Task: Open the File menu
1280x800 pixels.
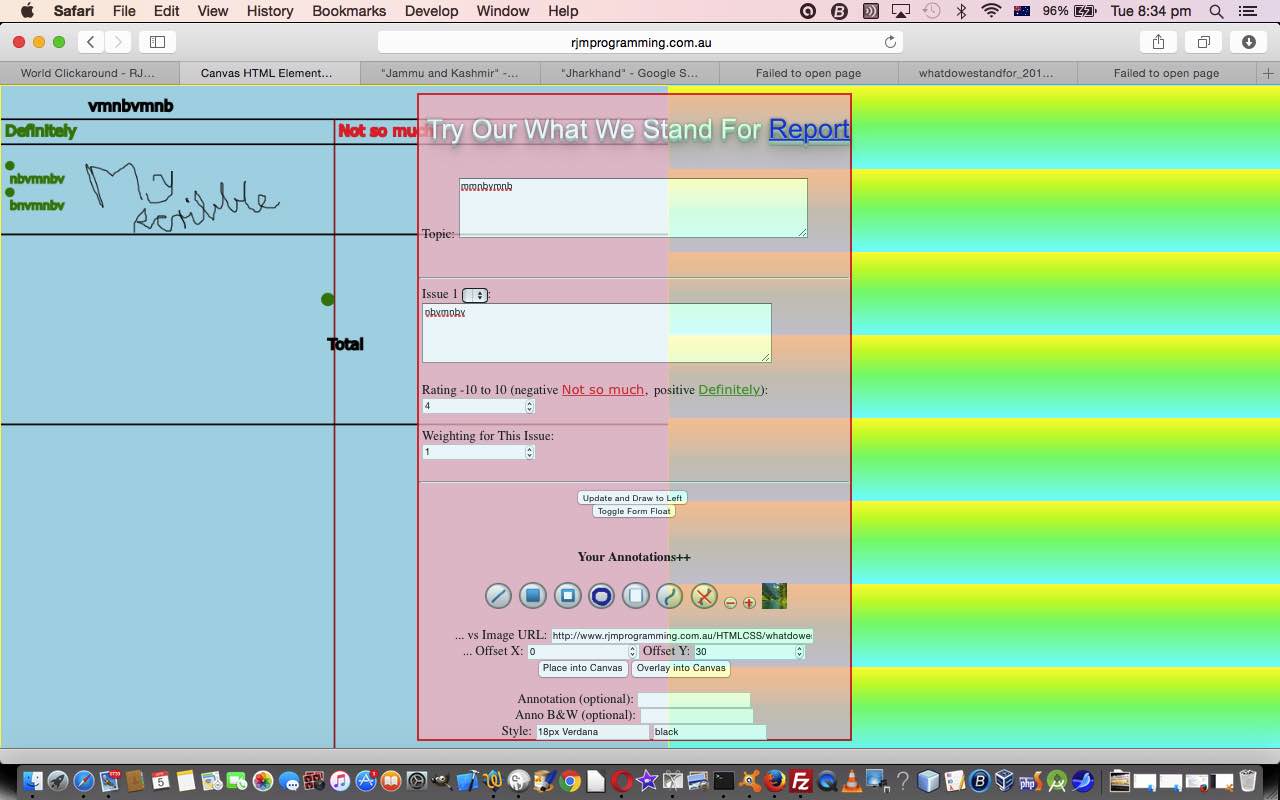Action: click(124, 11)
